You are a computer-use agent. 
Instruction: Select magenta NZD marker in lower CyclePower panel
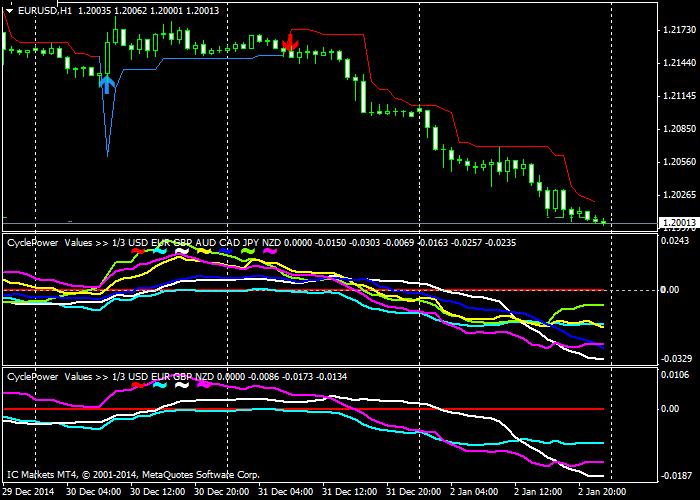203,384
